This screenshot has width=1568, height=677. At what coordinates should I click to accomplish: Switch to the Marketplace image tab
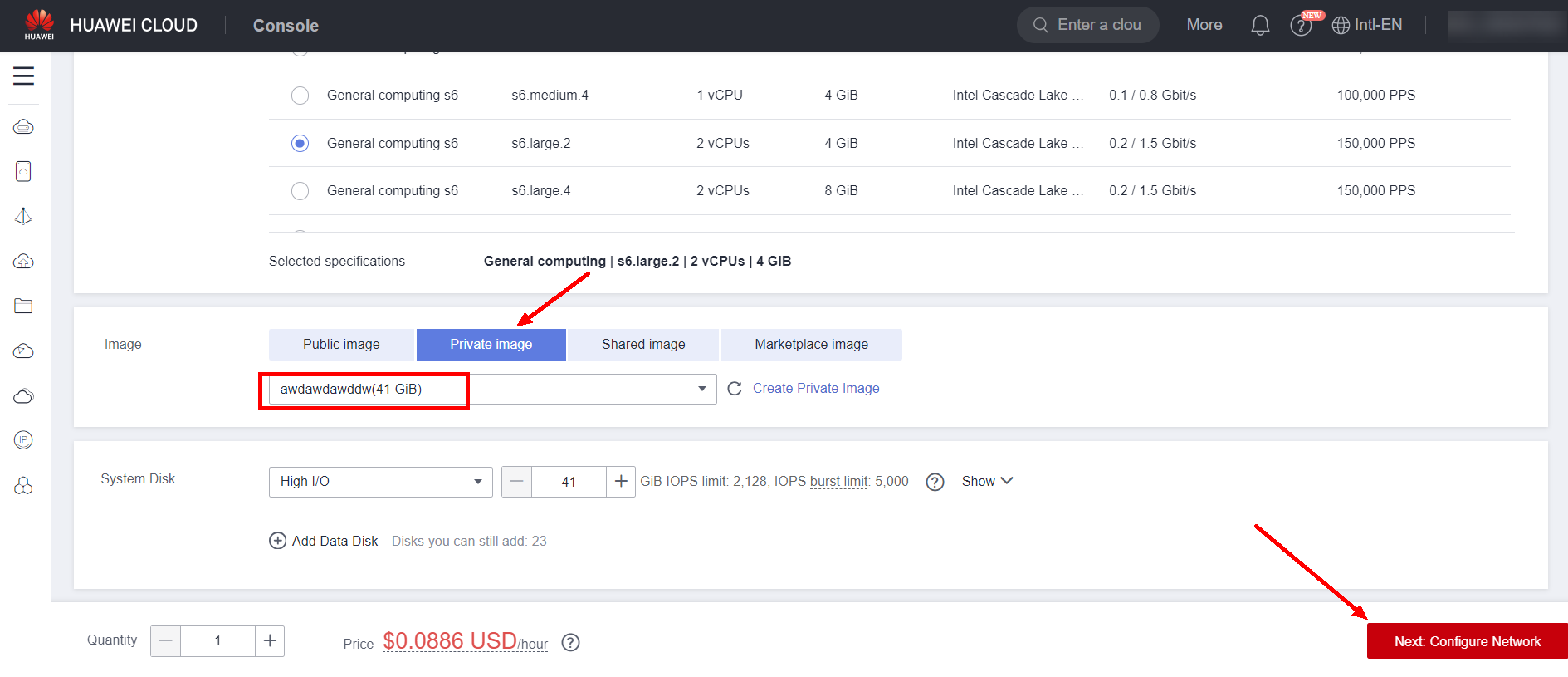pyautogui.click(x=811, y=345)
